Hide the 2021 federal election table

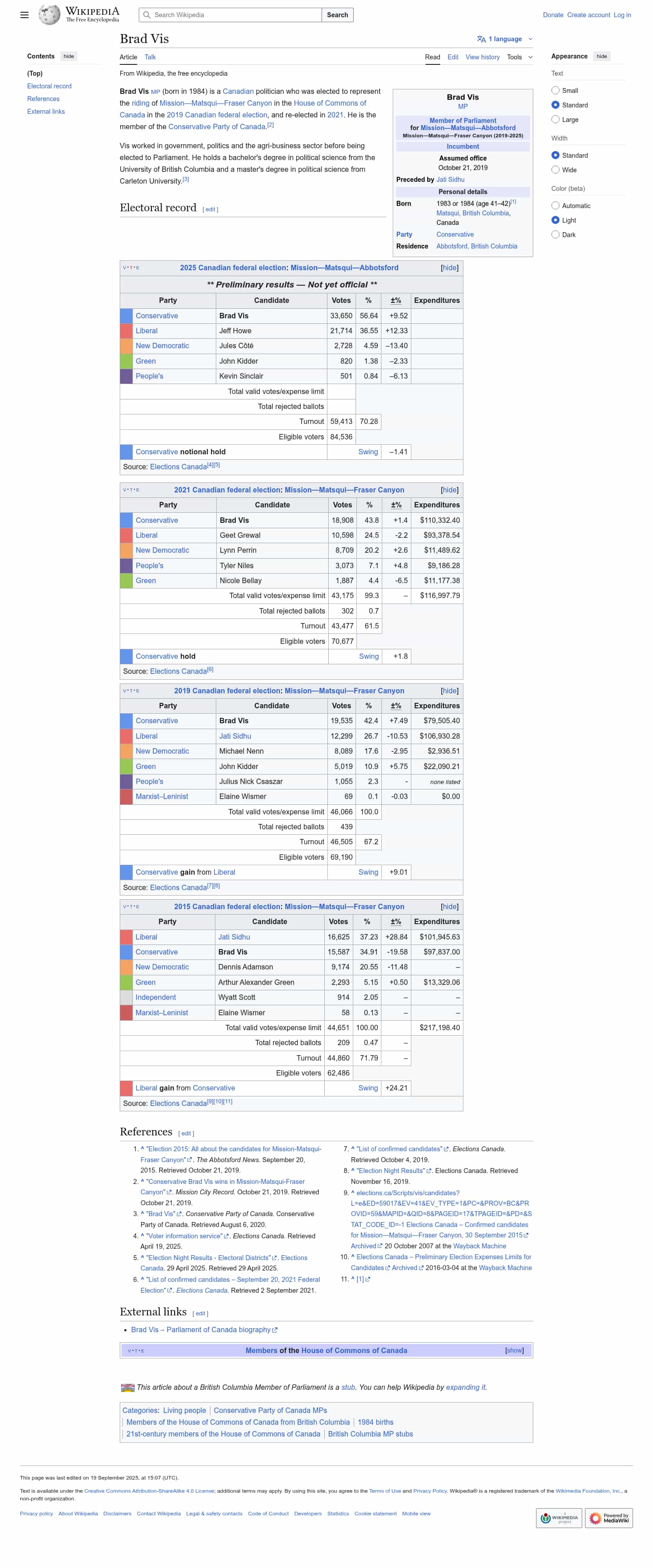pos(449,490)
